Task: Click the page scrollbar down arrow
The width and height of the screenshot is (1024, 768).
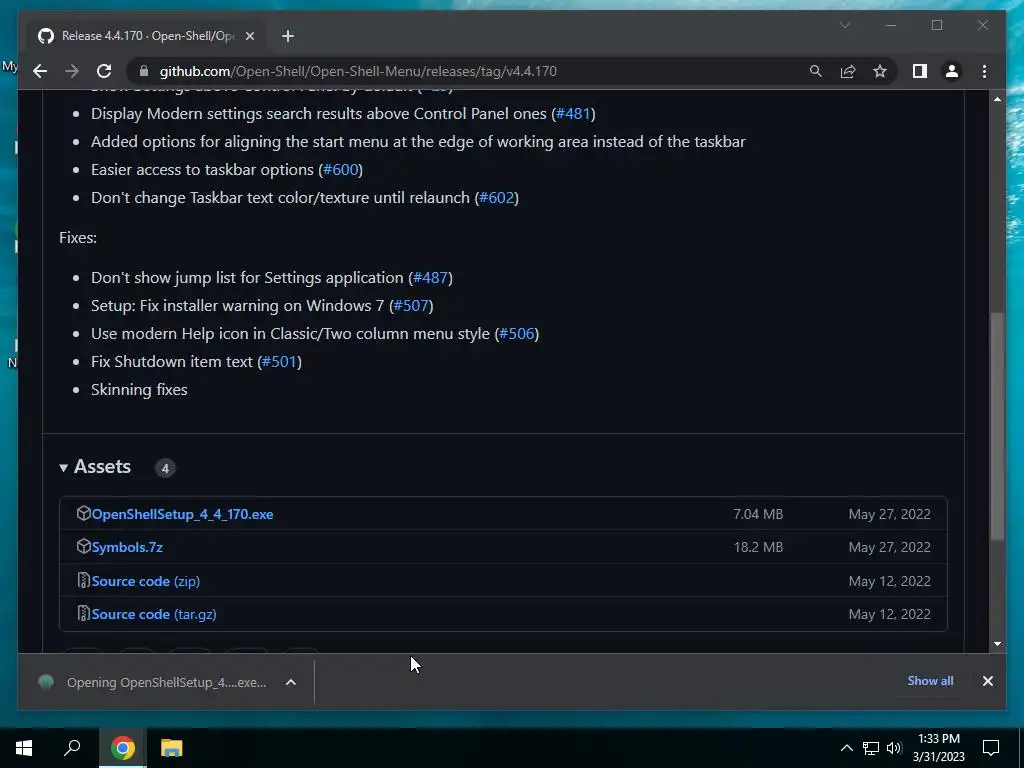Action: [997, 644]
